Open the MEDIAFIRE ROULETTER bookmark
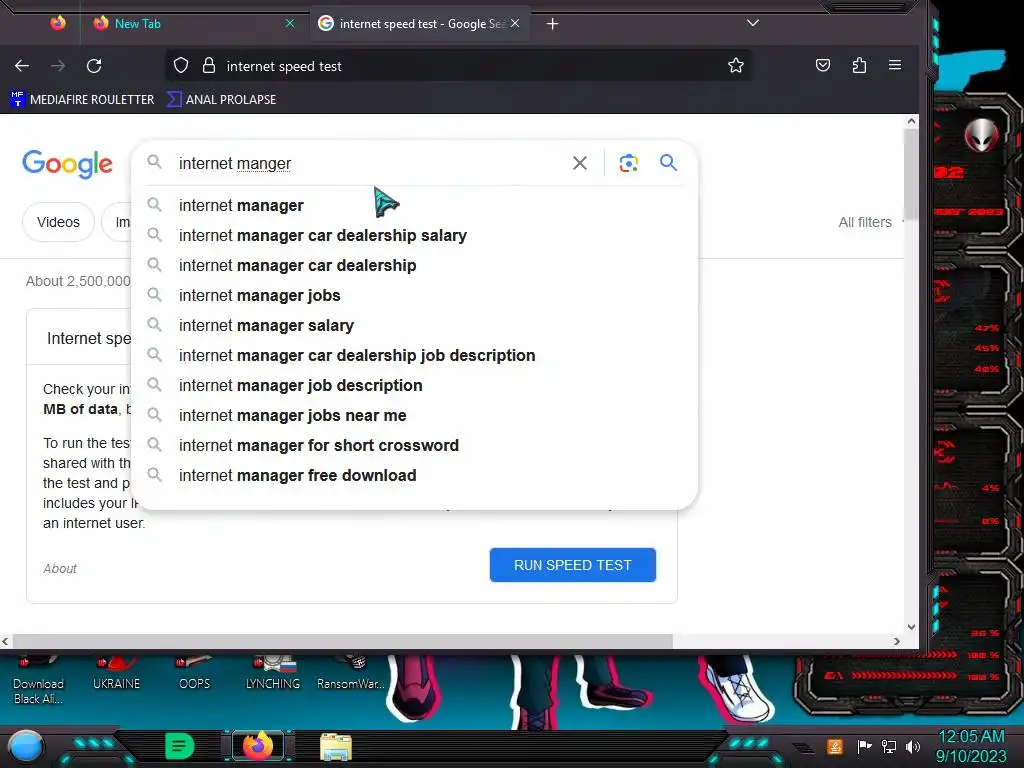The height and width of the screenshot is (768, 1024). click(83, 99)
